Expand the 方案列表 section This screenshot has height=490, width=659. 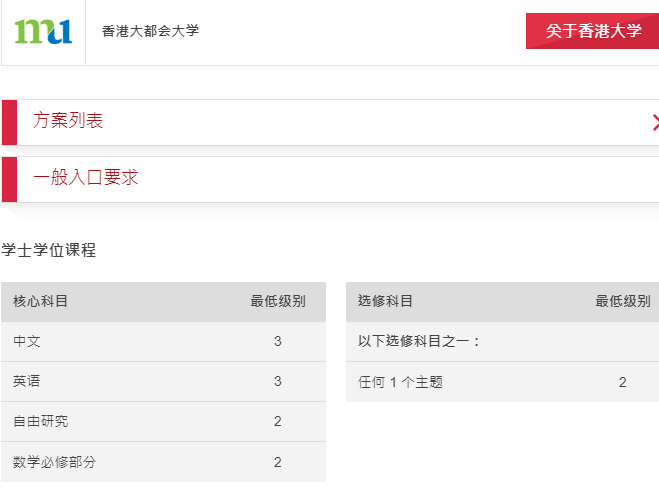point(330,122)
